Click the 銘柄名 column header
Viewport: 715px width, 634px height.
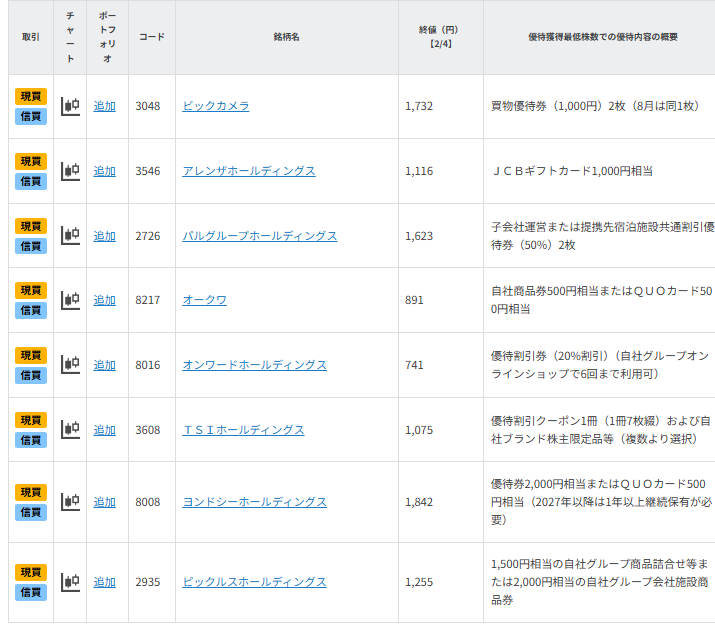[x=287, y=37]
